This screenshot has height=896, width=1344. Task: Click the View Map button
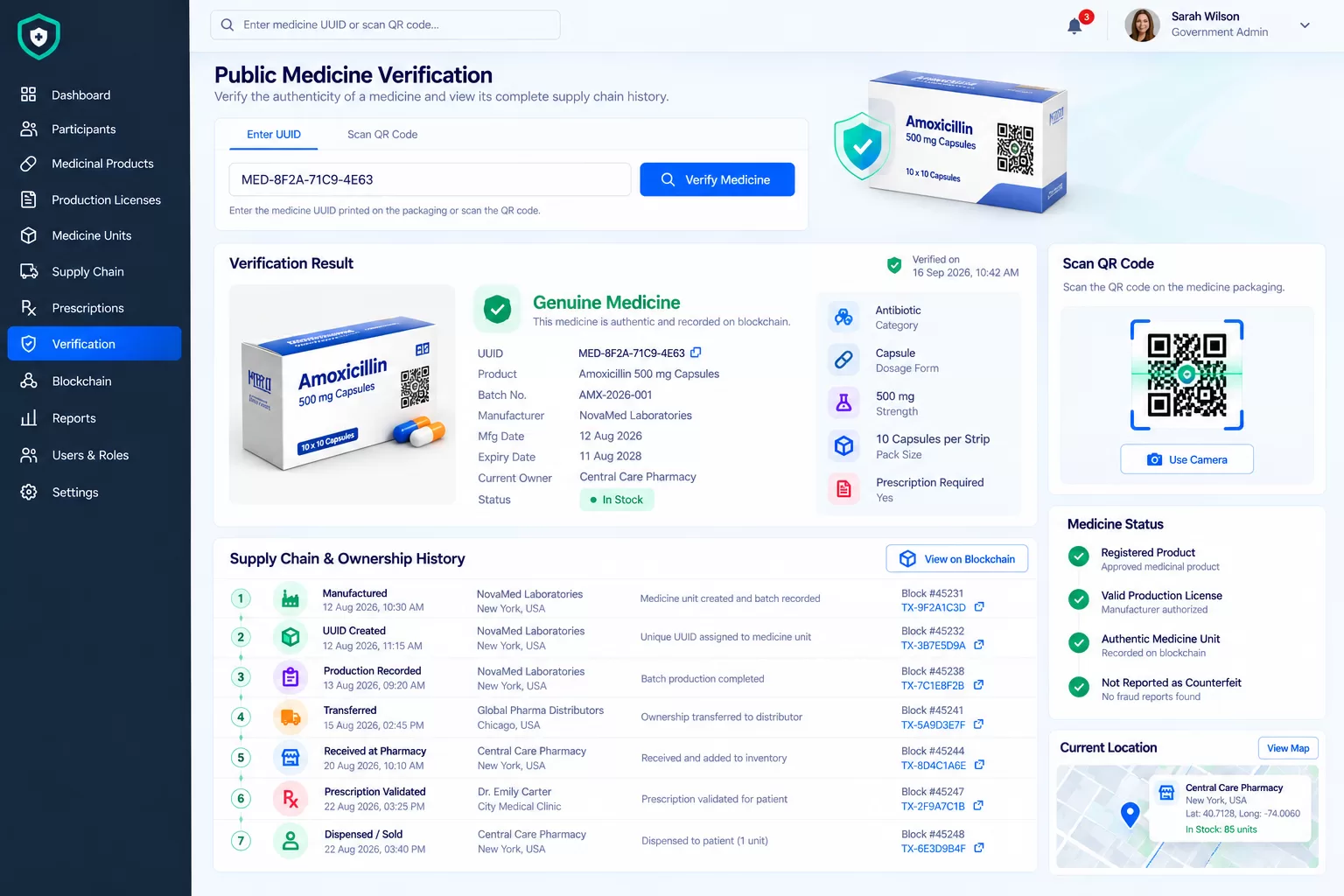click(x=1288, y=748)
